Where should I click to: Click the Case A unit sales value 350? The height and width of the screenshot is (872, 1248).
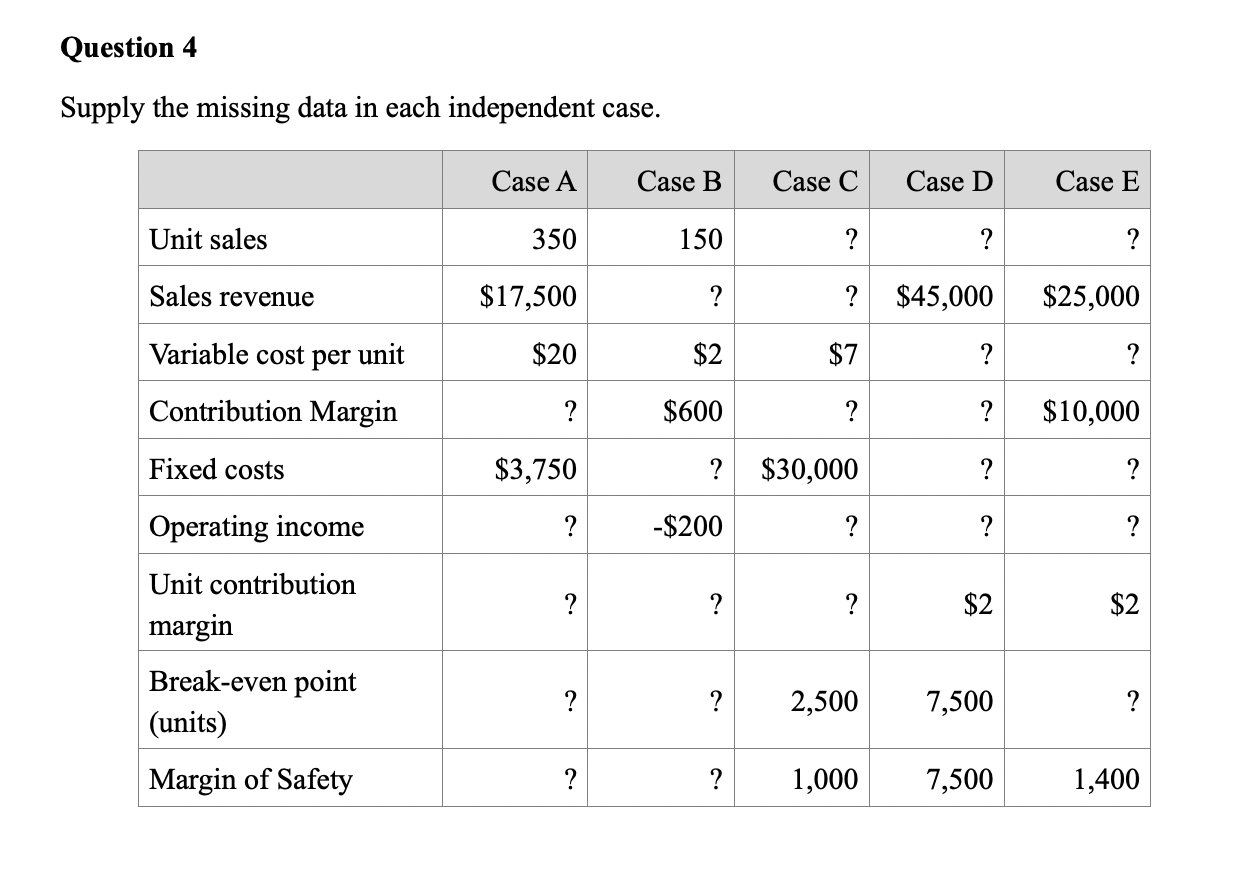(x=554, y=239)
